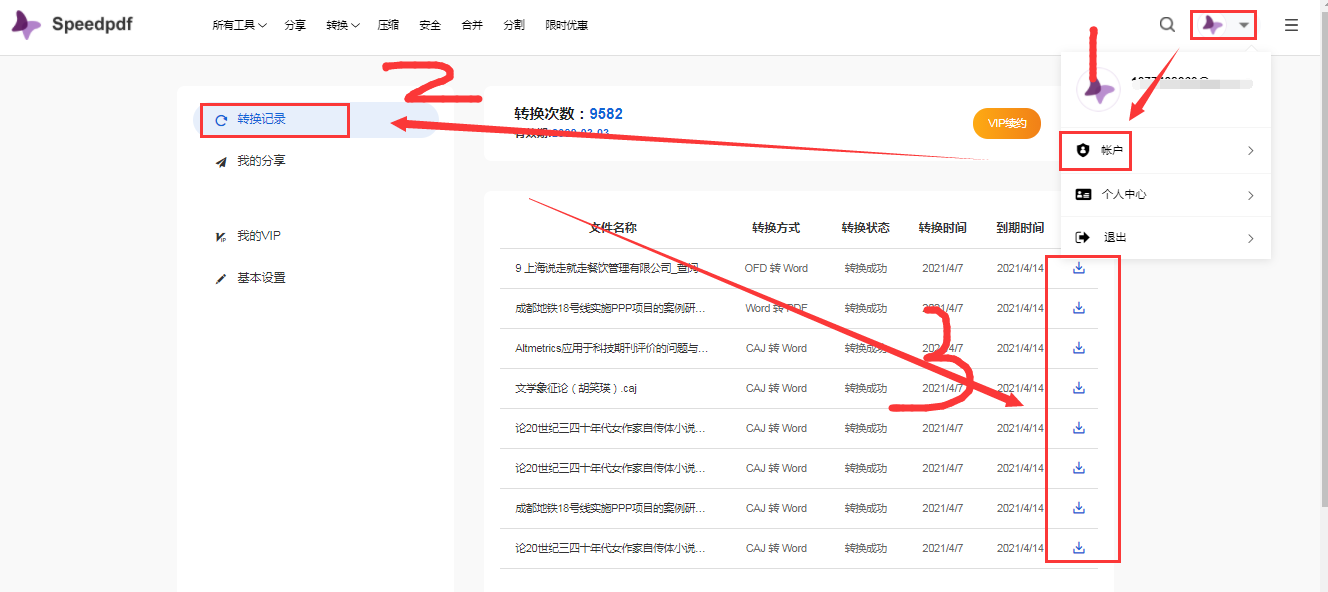Expand the 转换 dropdown in navbar
1328x592 pixels.
(342, 25)
